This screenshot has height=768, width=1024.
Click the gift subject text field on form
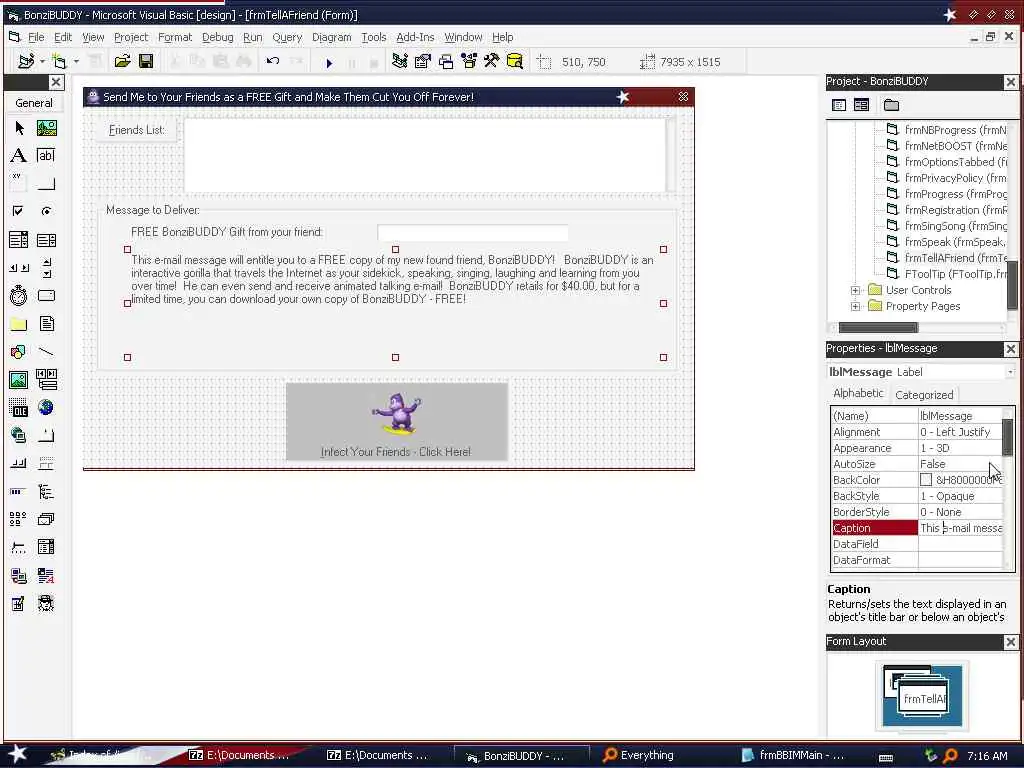pos(473,232)
